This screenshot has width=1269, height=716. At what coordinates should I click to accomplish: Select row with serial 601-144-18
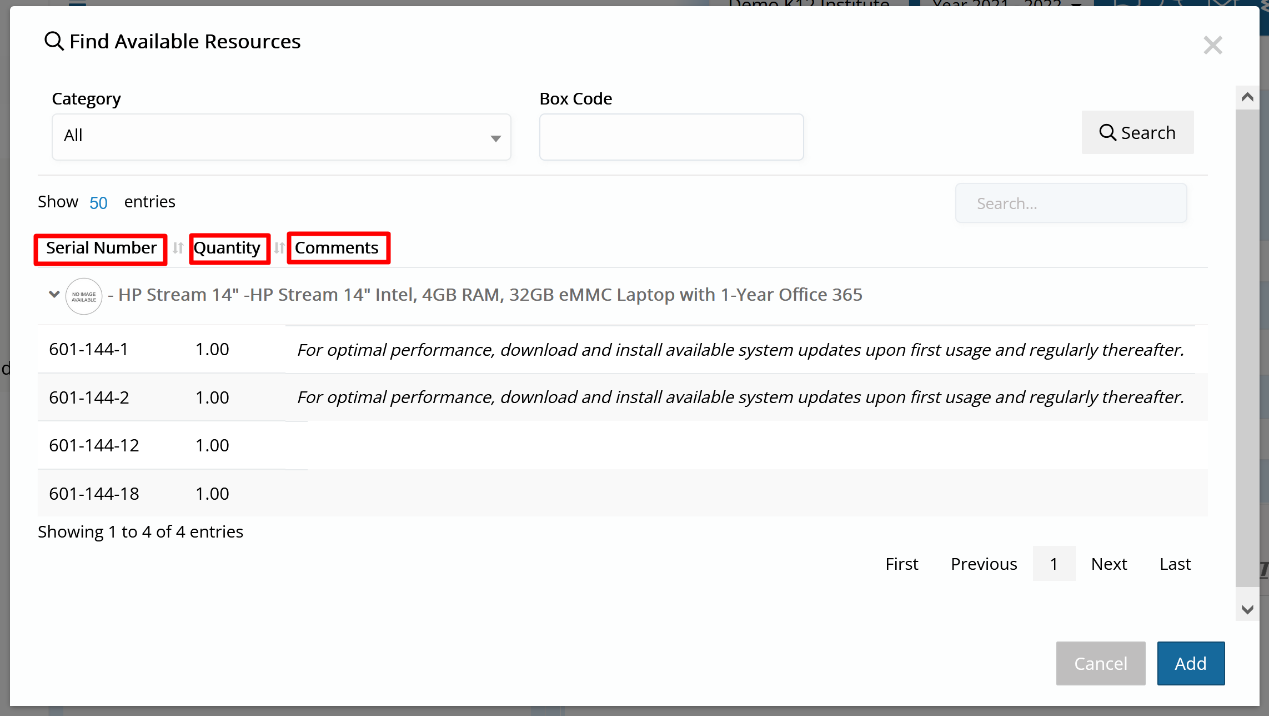click(622, 493)
